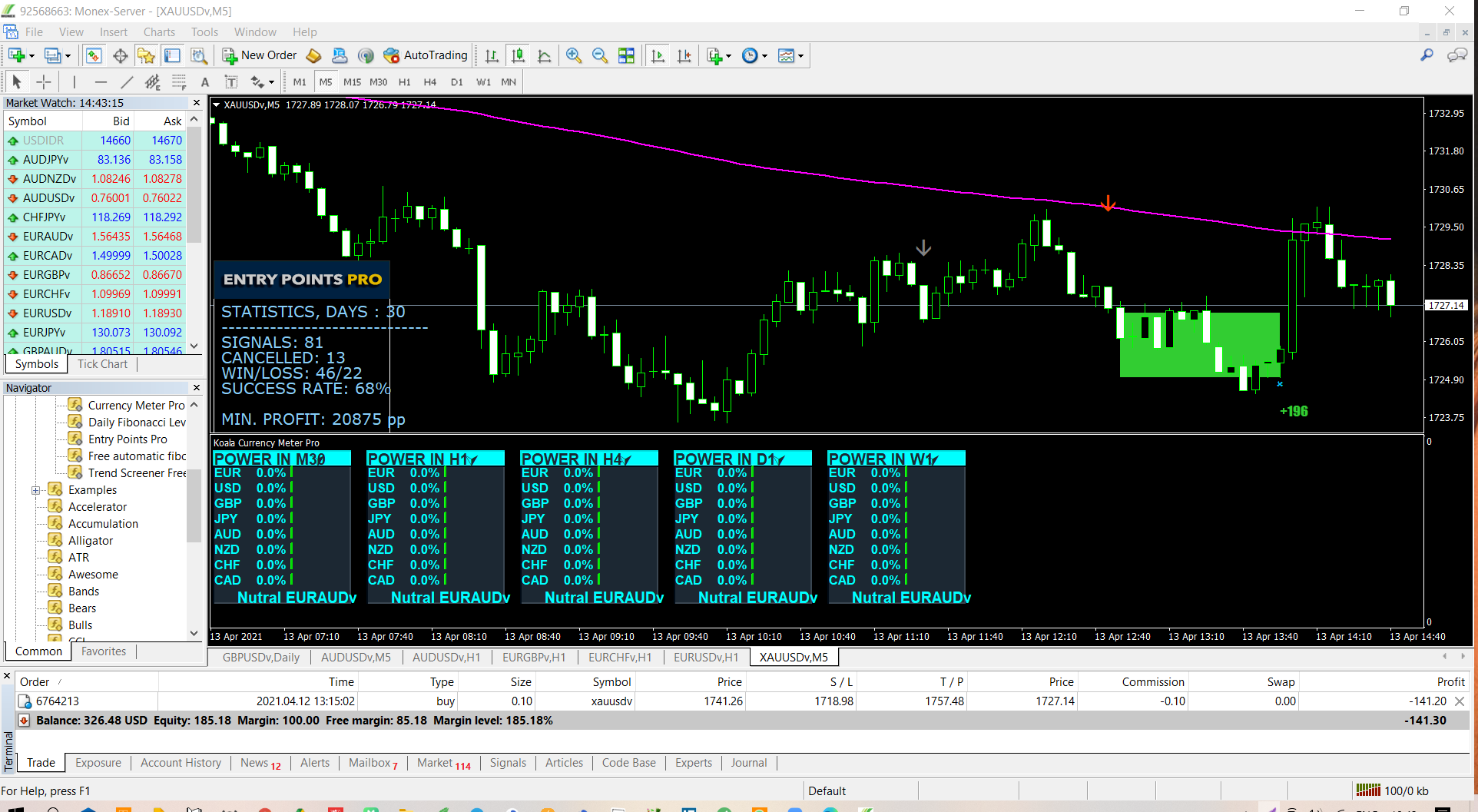This screenshot has width=1478, height=812.
Task: Switch timeframe to H4
Action: (430, 81)
